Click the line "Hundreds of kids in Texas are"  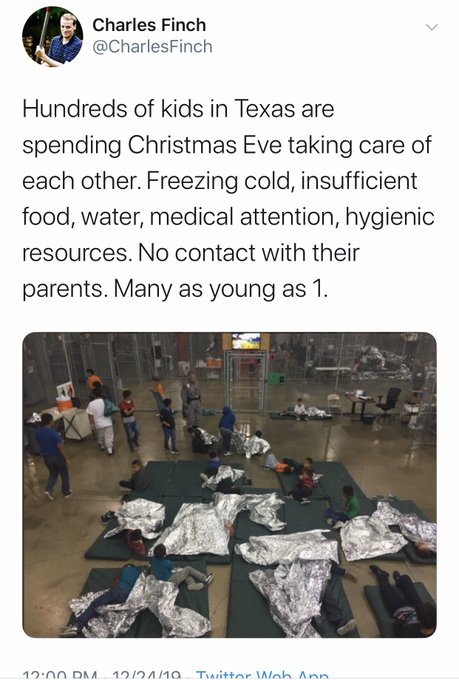[x=178, y=108]
